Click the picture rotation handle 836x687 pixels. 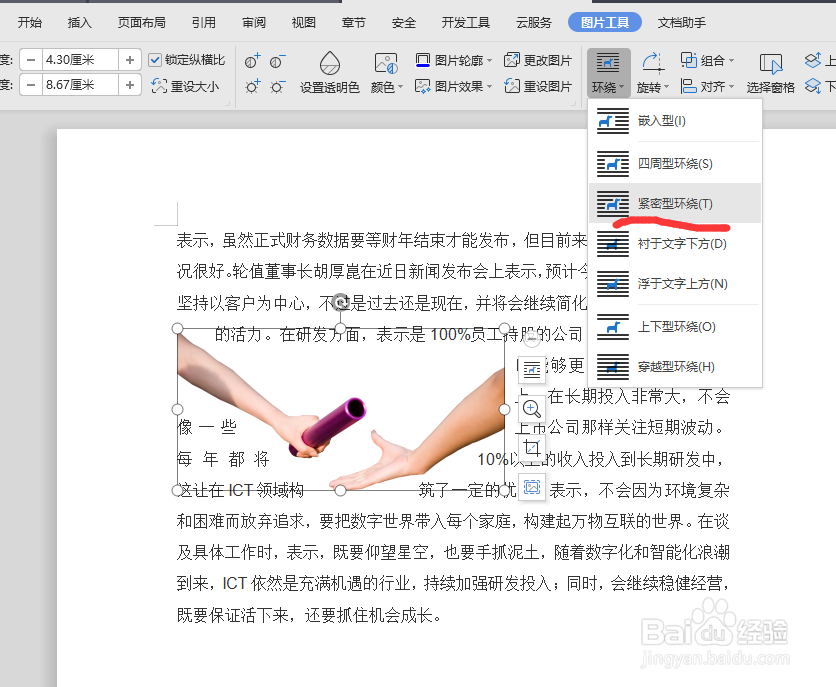[x=341, y=302]
